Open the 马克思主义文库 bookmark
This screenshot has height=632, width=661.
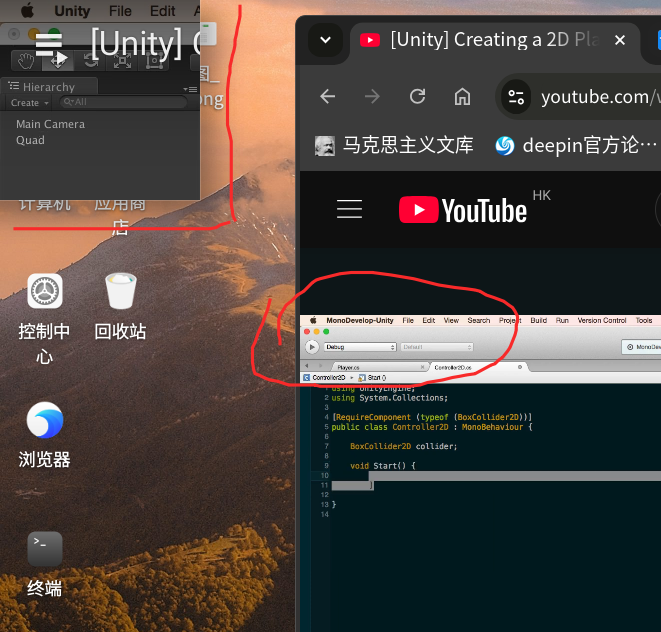pos(395,145)
